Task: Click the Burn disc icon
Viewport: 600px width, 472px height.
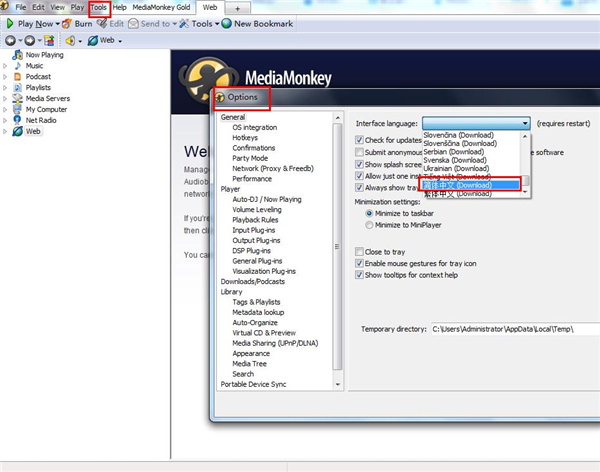Action: (x=67, y=24)
